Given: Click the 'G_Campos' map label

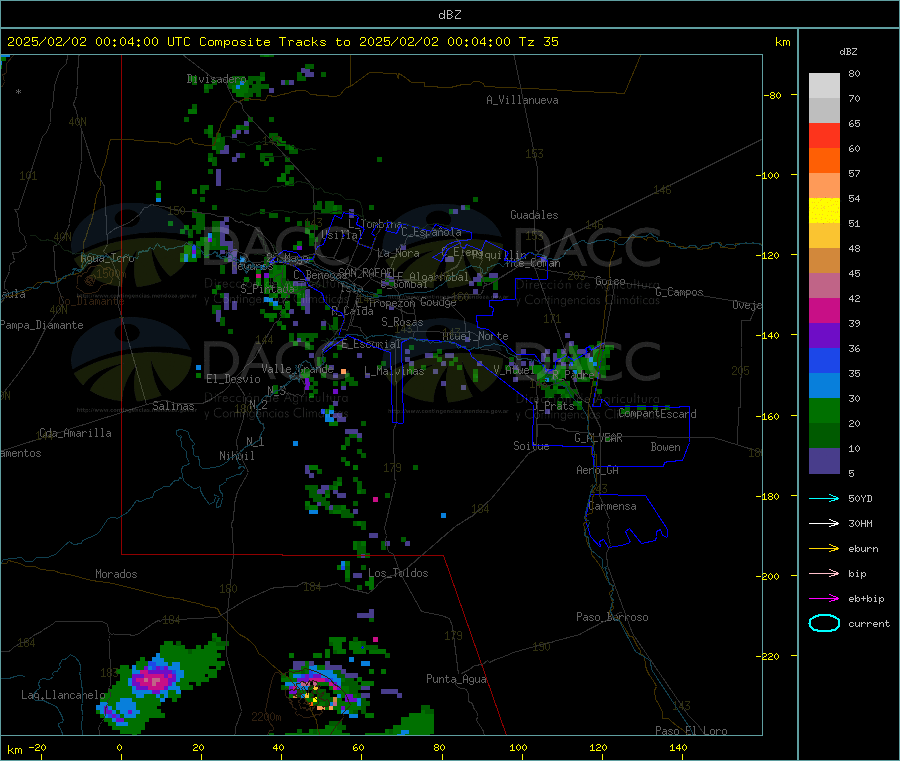Looking at the screenshot, I should [679, 292].
